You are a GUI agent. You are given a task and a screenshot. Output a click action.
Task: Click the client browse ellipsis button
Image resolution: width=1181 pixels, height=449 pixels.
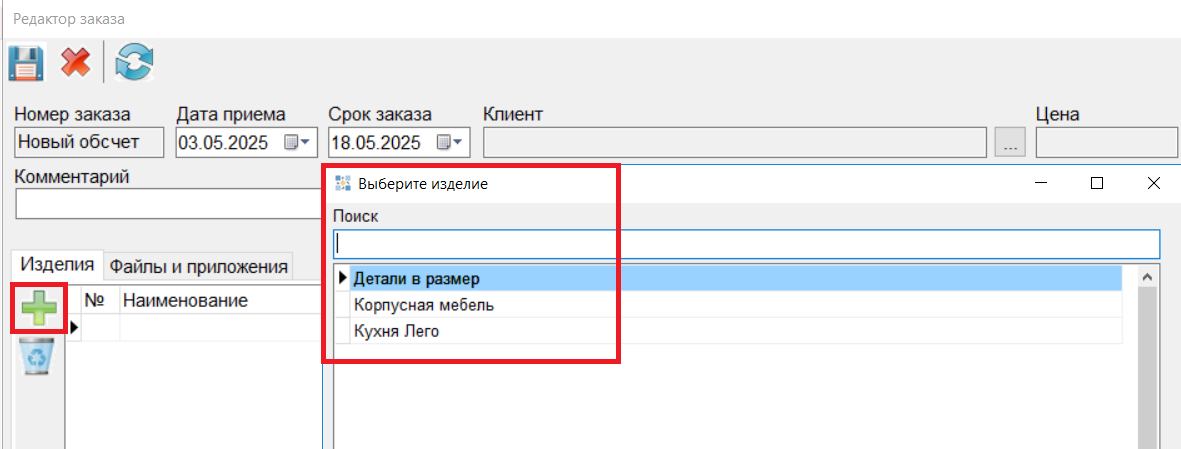tap(1010, 144)
